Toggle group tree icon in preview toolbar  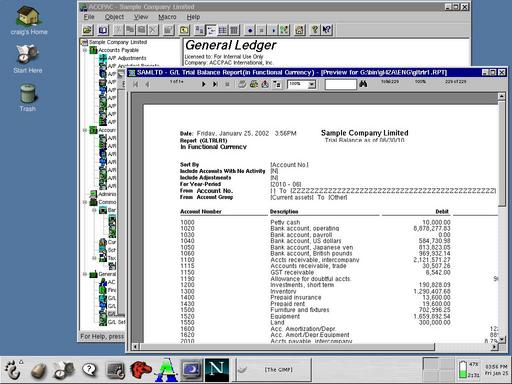277,84
